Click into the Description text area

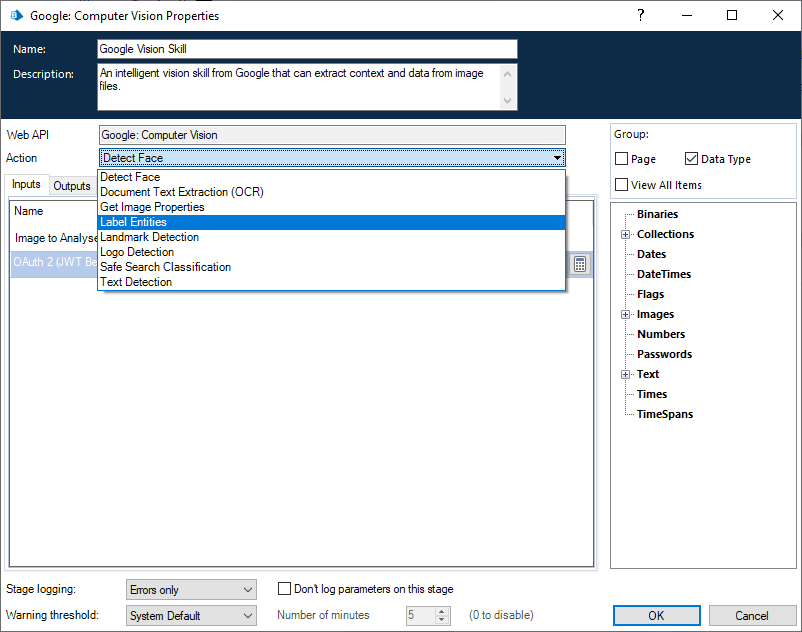tap(299, 87)
